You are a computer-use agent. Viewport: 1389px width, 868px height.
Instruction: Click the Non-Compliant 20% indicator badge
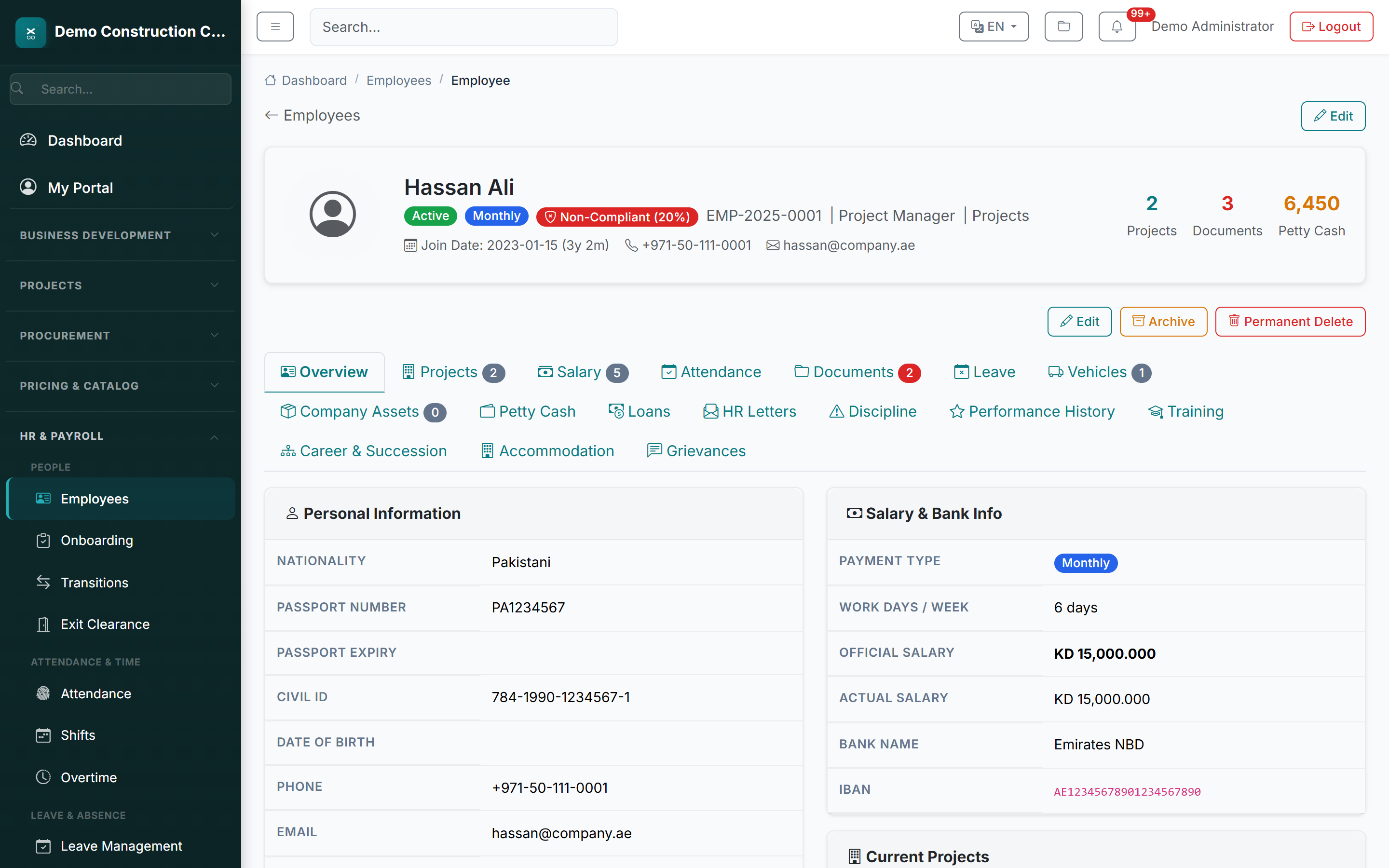coord(616,217)
